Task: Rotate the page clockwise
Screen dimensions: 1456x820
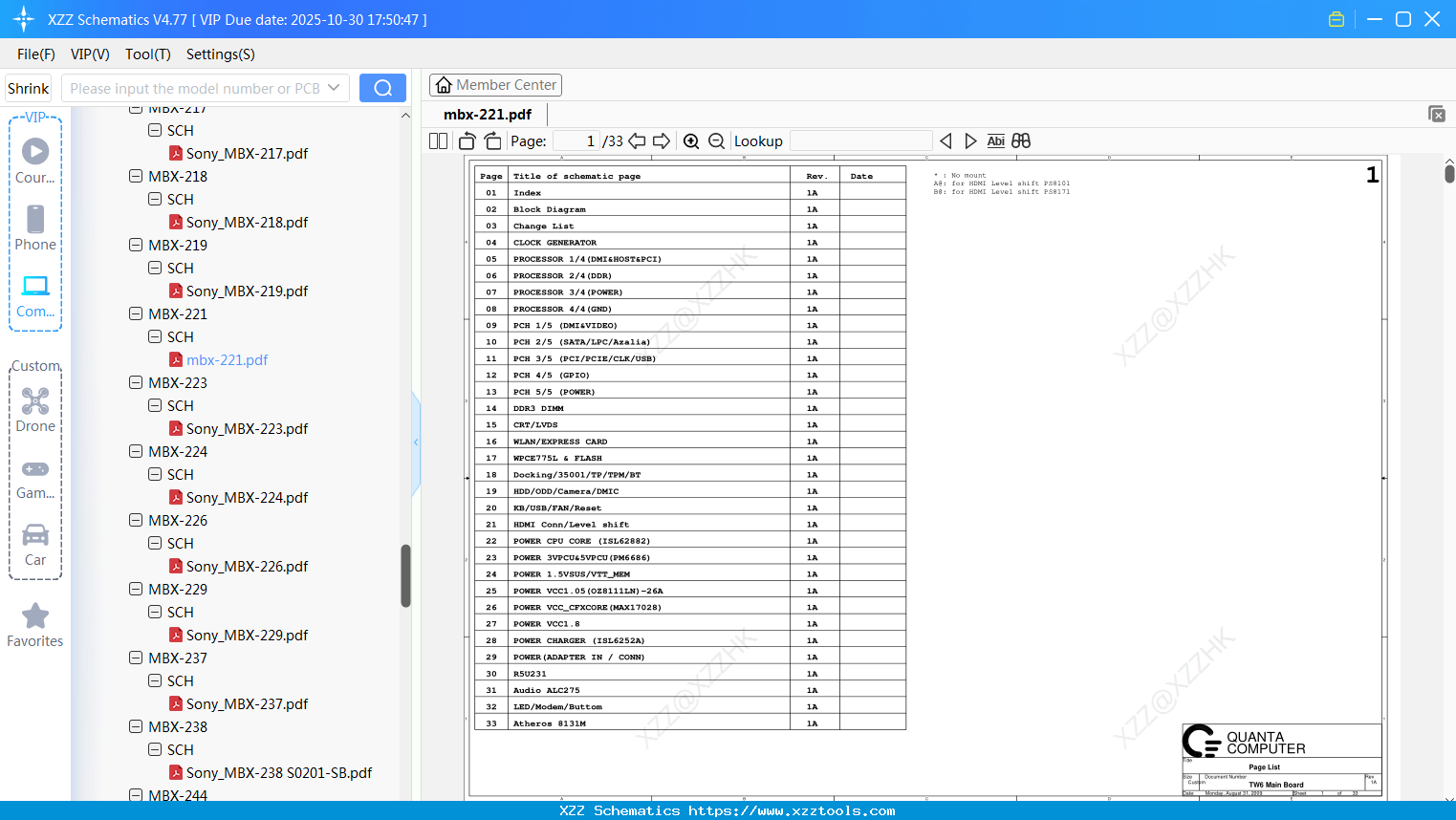Action: click(493, 141)
